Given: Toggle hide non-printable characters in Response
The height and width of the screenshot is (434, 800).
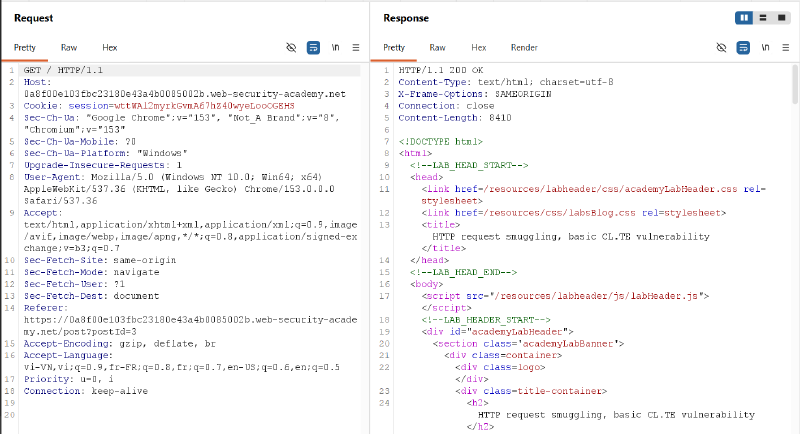Looking at the screenshot, I should click(721, 47).
